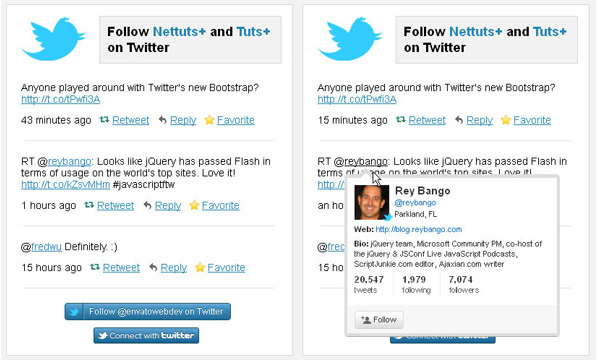Open the t.co/tPwfi3A link in left panel
Viewport: 598px width, 360px height.
(x=61, y=100)
